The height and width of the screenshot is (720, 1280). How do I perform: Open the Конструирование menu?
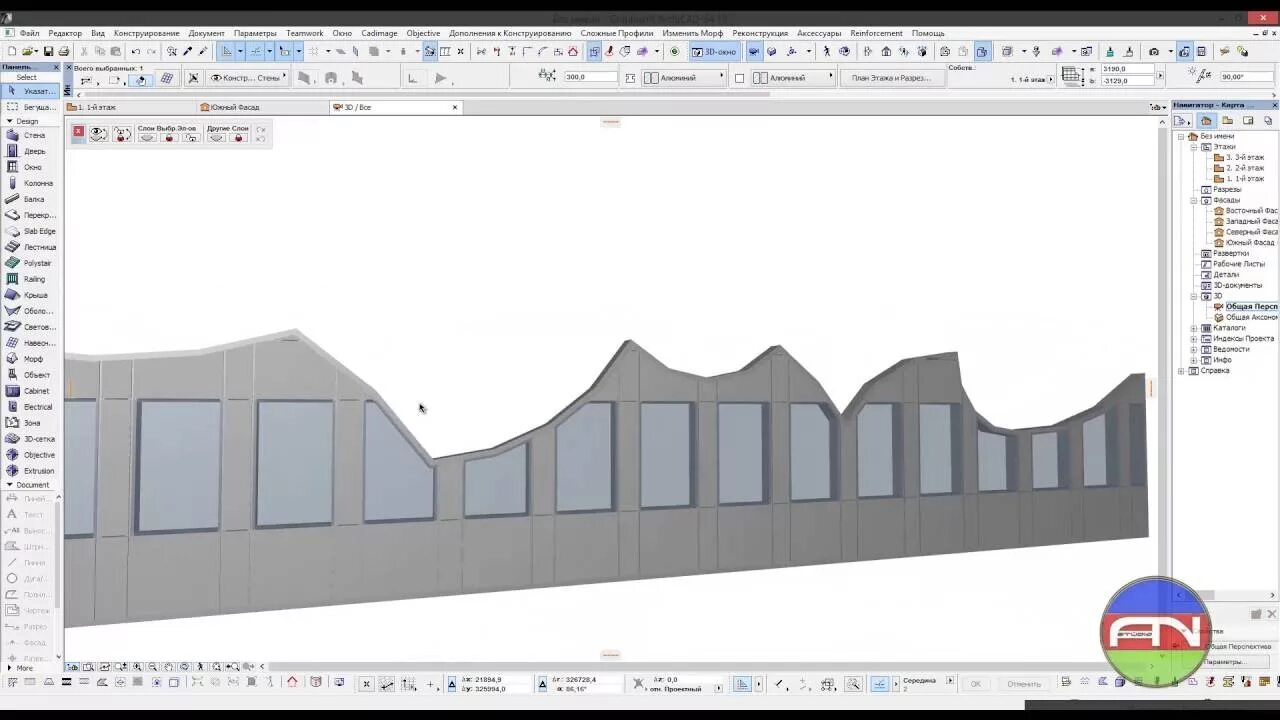coord(147,33)
